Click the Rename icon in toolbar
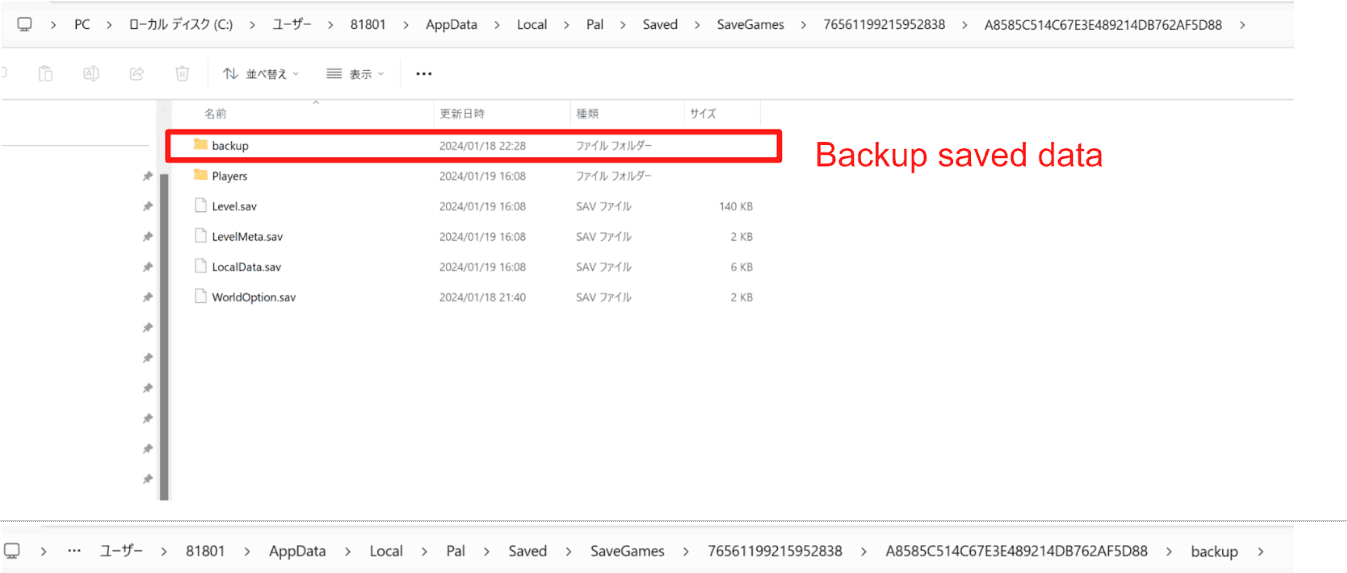The image size is (1347, 573). [91, 73]
